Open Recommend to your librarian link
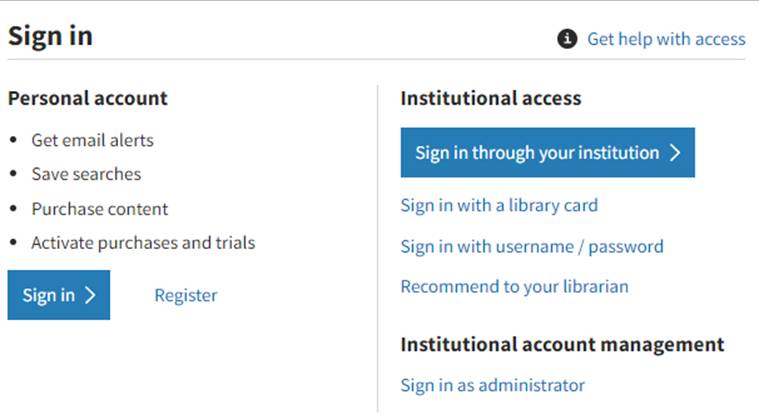Image resolution: width=759 pixels, height=415 pixels. click(x=514, y=286)
